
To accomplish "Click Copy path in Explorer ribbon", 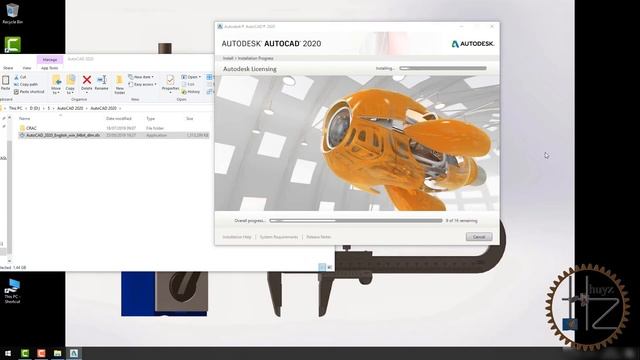I will (26, 84).
